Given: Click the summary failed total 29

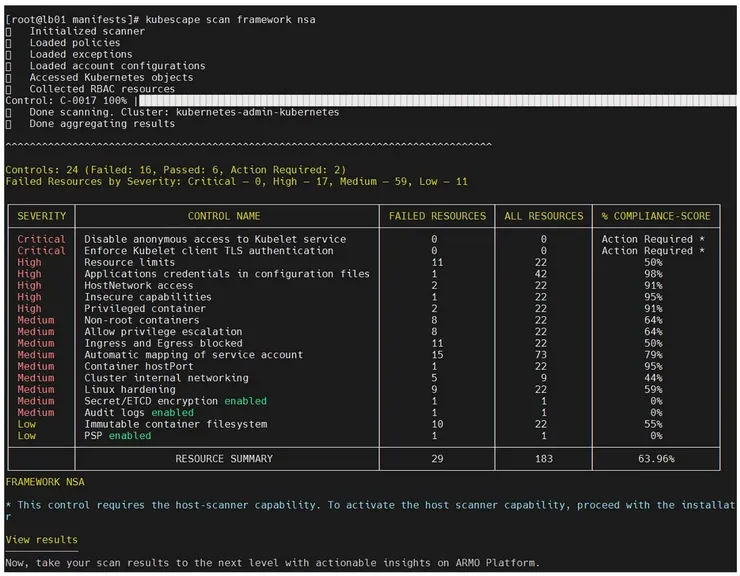Looking at the screenshot, I should (437, 459).
